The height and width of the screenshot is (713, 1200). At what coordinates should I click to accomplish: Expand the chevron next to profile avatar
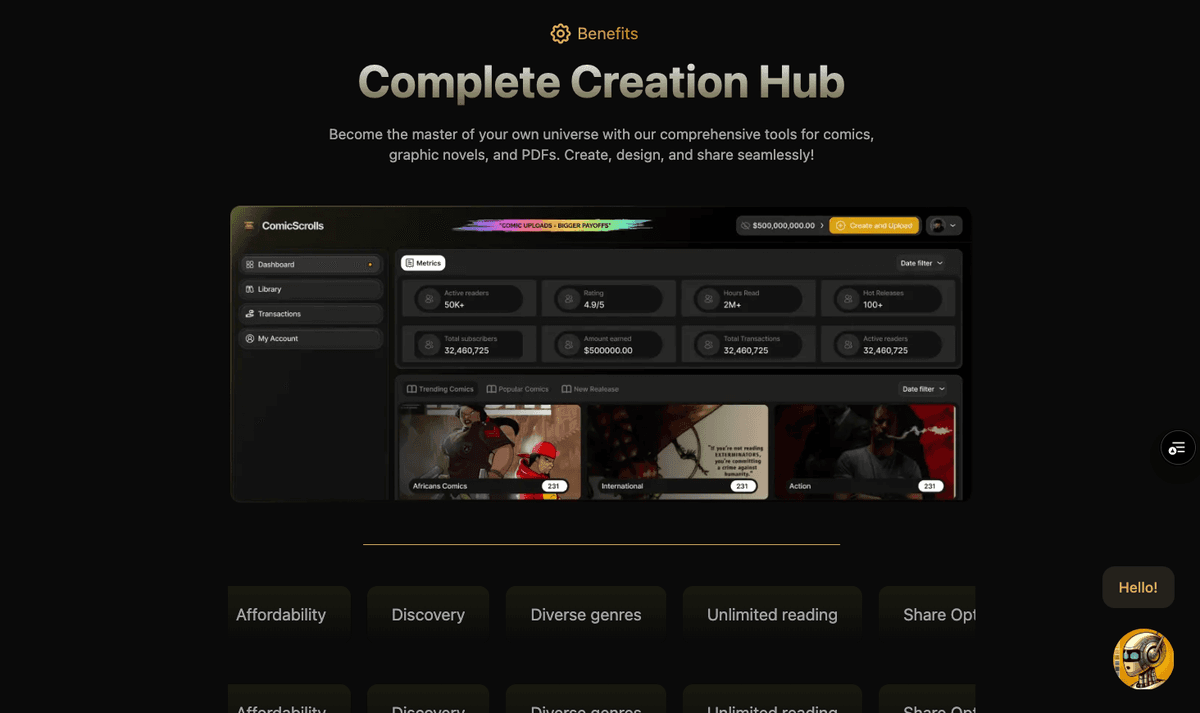pyautogui.click(x=955, y=226)
